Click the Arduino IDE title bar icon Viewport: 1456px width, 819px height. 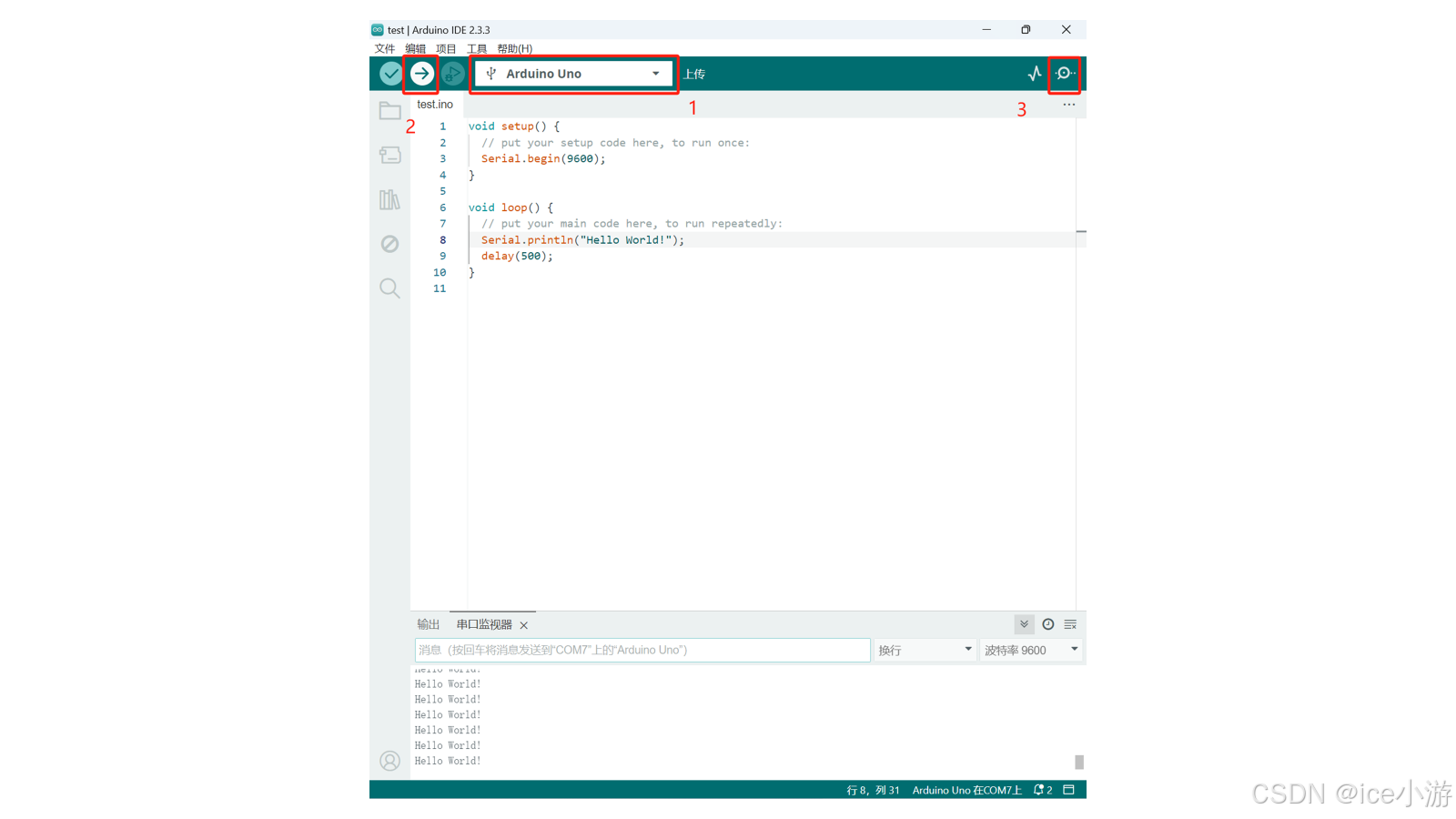click(378, 30)
